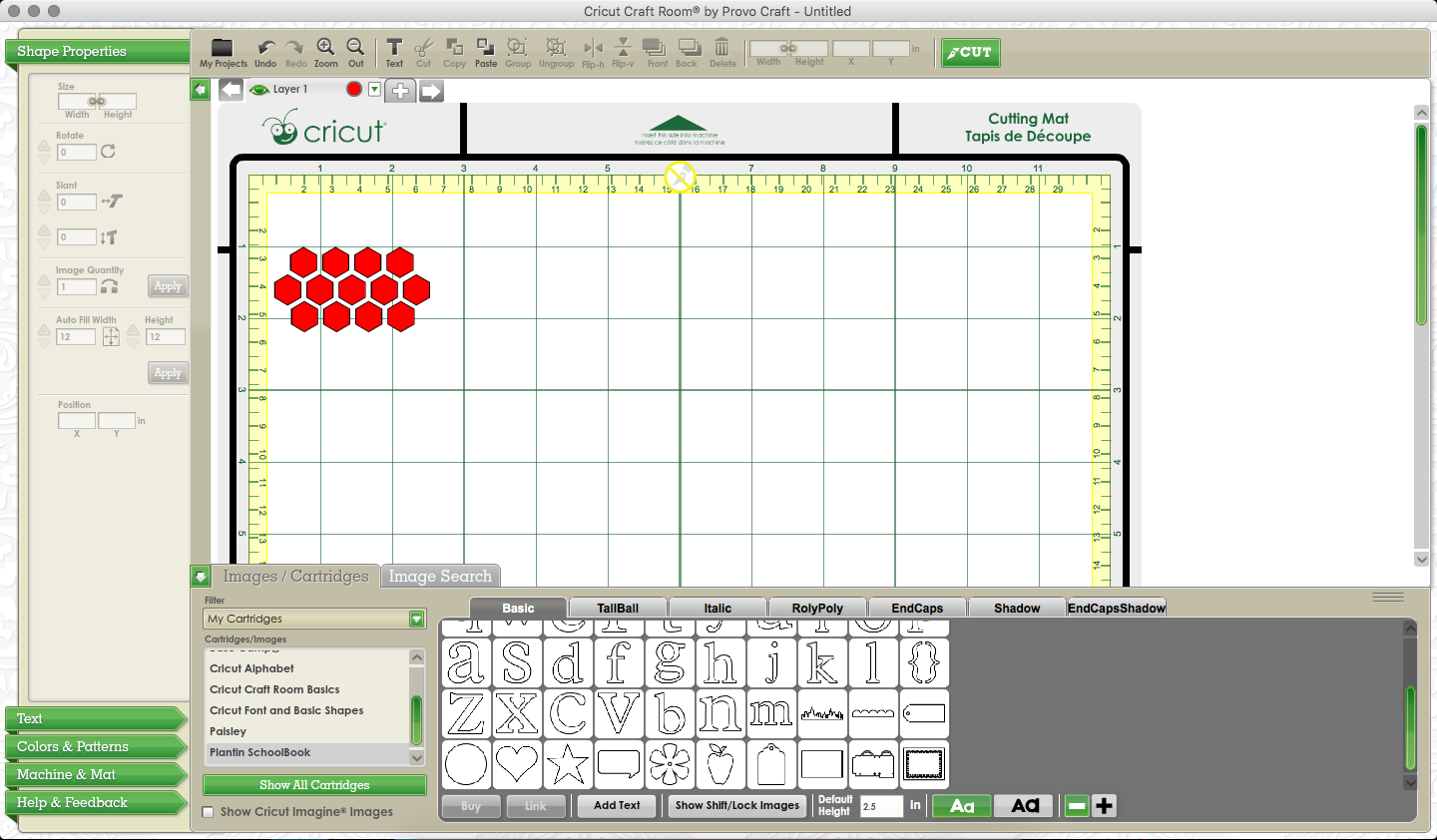This screenshot has height=840, width=1437.
Task: Collapse the bottom images panel arrow
Action: 200,577
